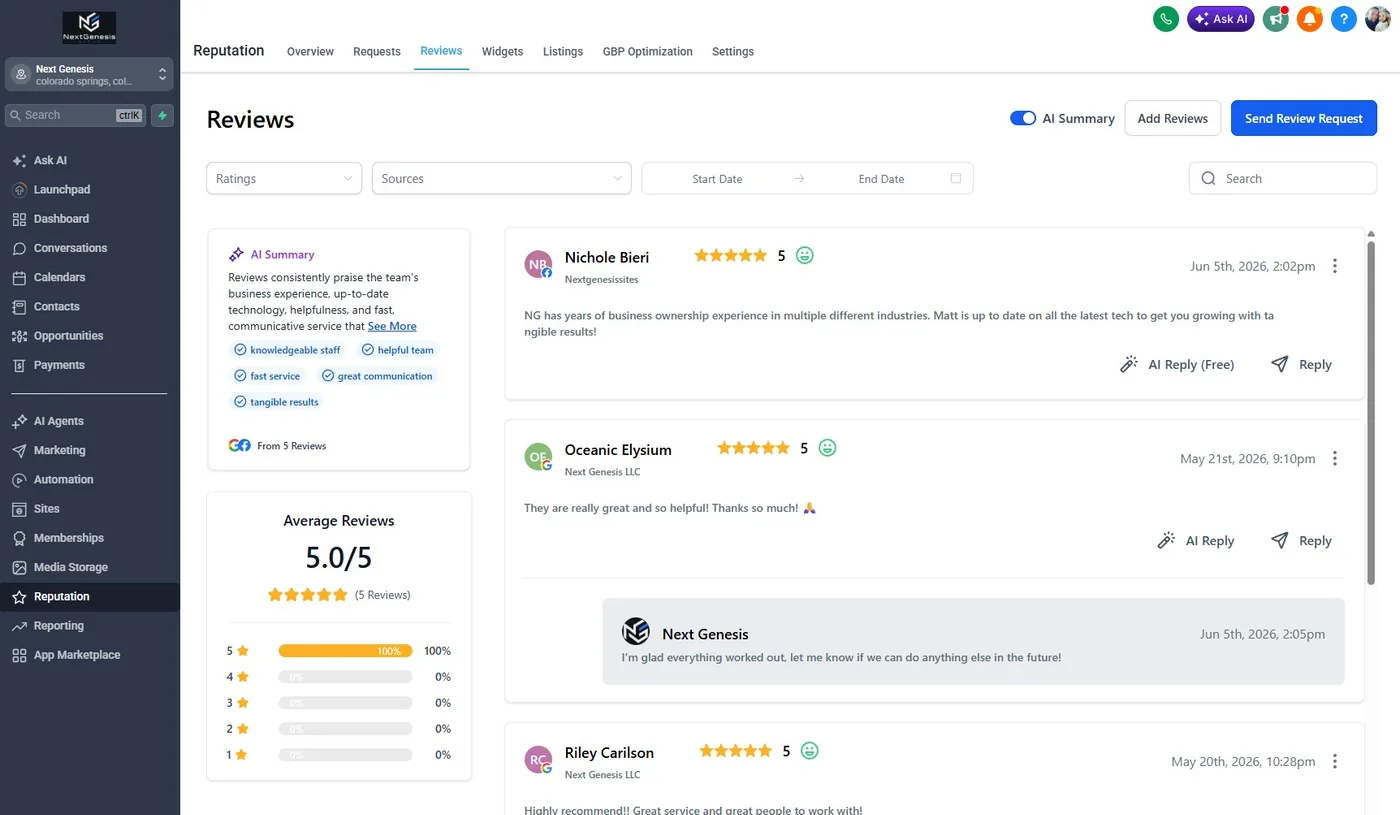
Task: Click the 4-star rating progress bar
Action: pyautogui.click(x=345, y=677)
